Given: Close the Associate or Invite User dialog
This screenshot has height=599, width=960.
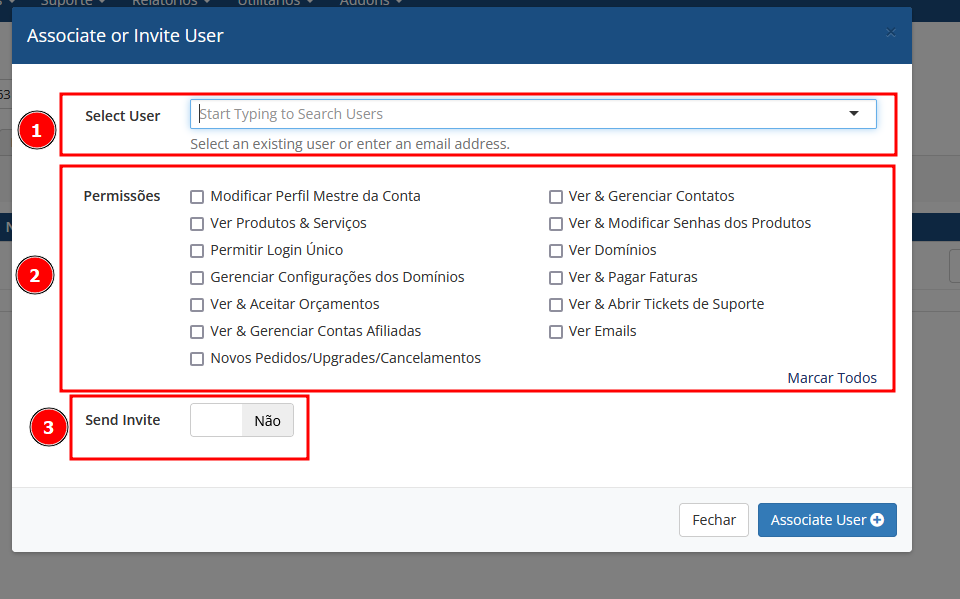Looking at the screenshot, I should click(891, 32).
